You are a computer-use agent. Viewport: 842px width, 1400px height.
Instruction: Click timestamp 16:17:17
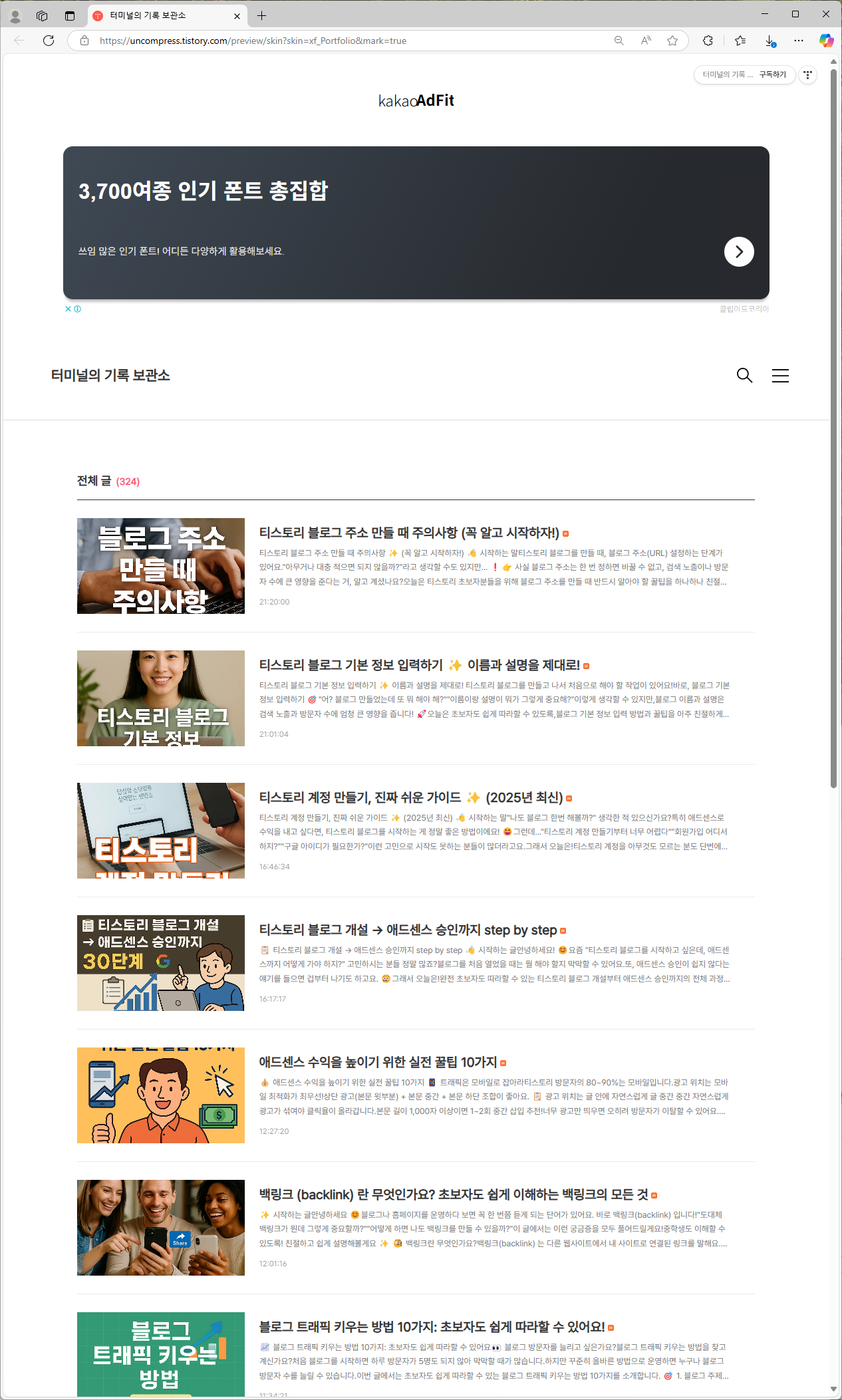tap(273, 999)
